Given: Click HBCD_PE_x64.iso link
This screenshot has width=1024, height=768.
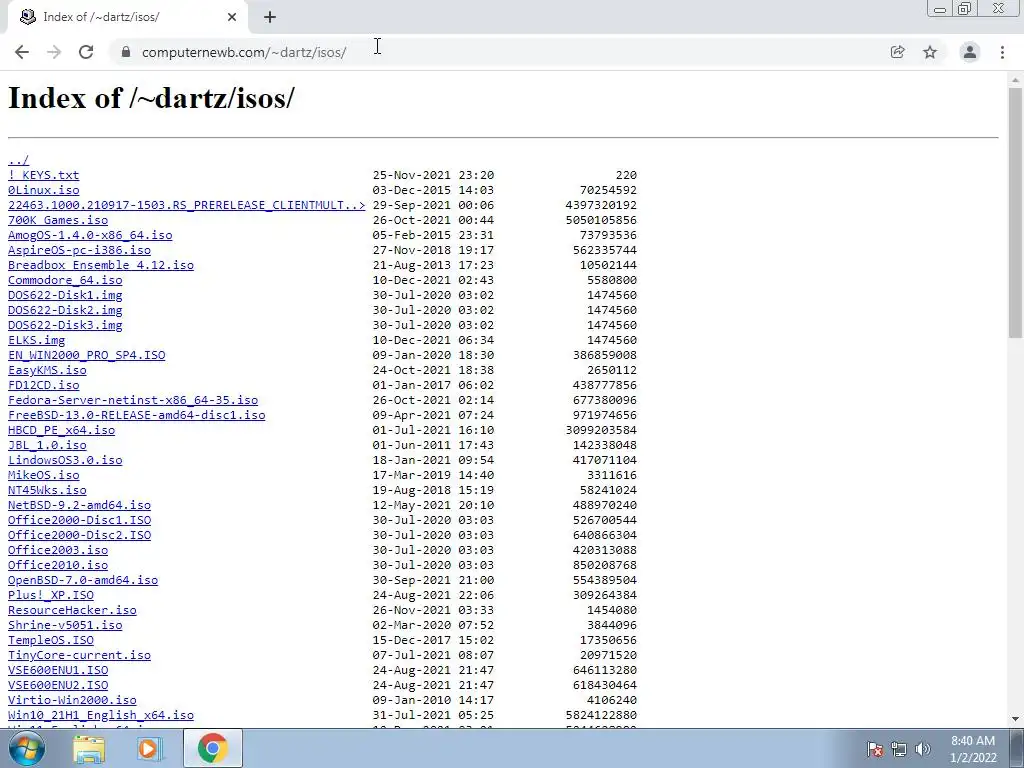Looking at the screenshot, I should coord(61,430).
